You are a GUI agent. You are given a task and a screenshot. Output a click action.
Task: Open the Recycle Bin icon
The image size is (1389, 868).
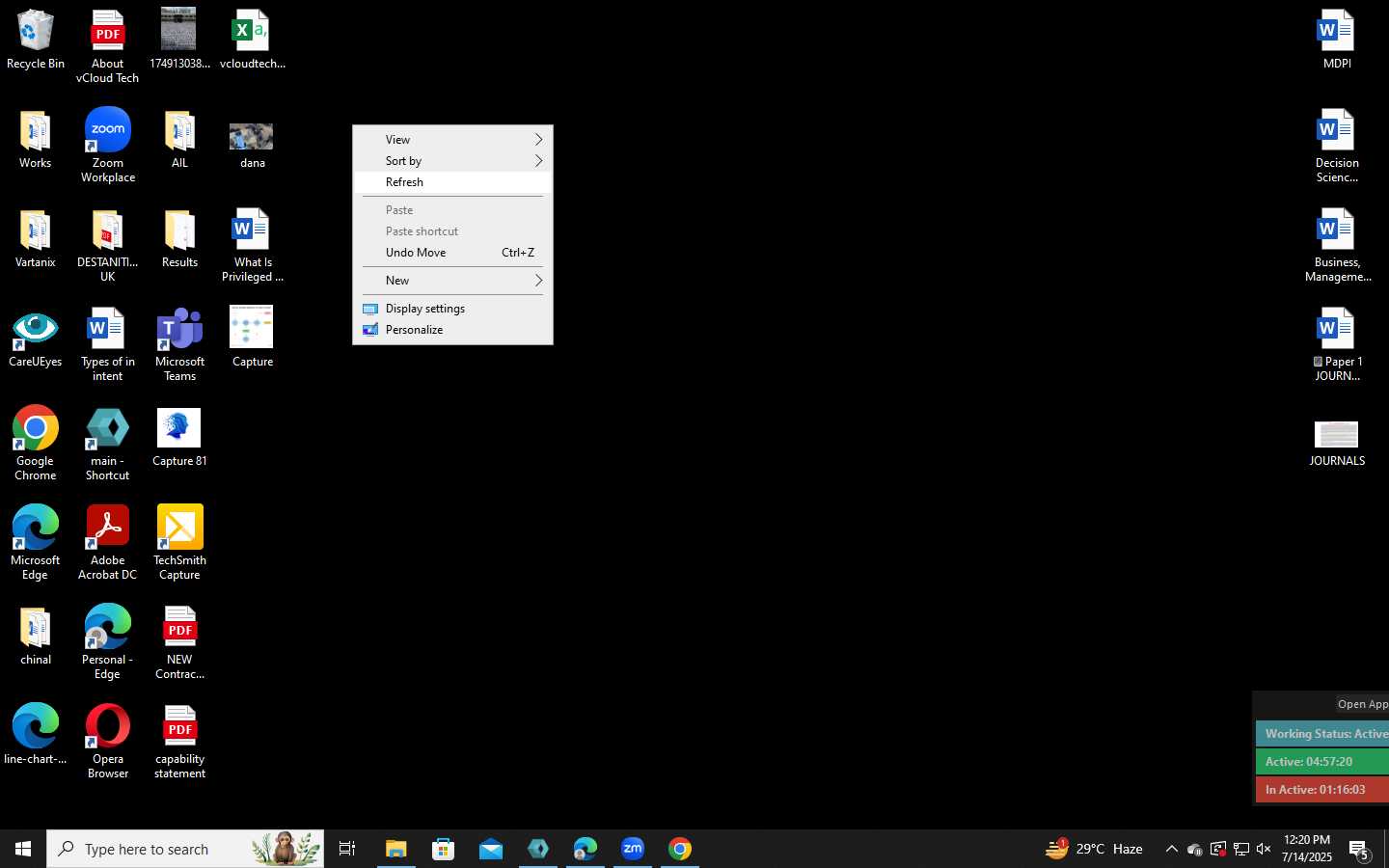coord(36,40)
